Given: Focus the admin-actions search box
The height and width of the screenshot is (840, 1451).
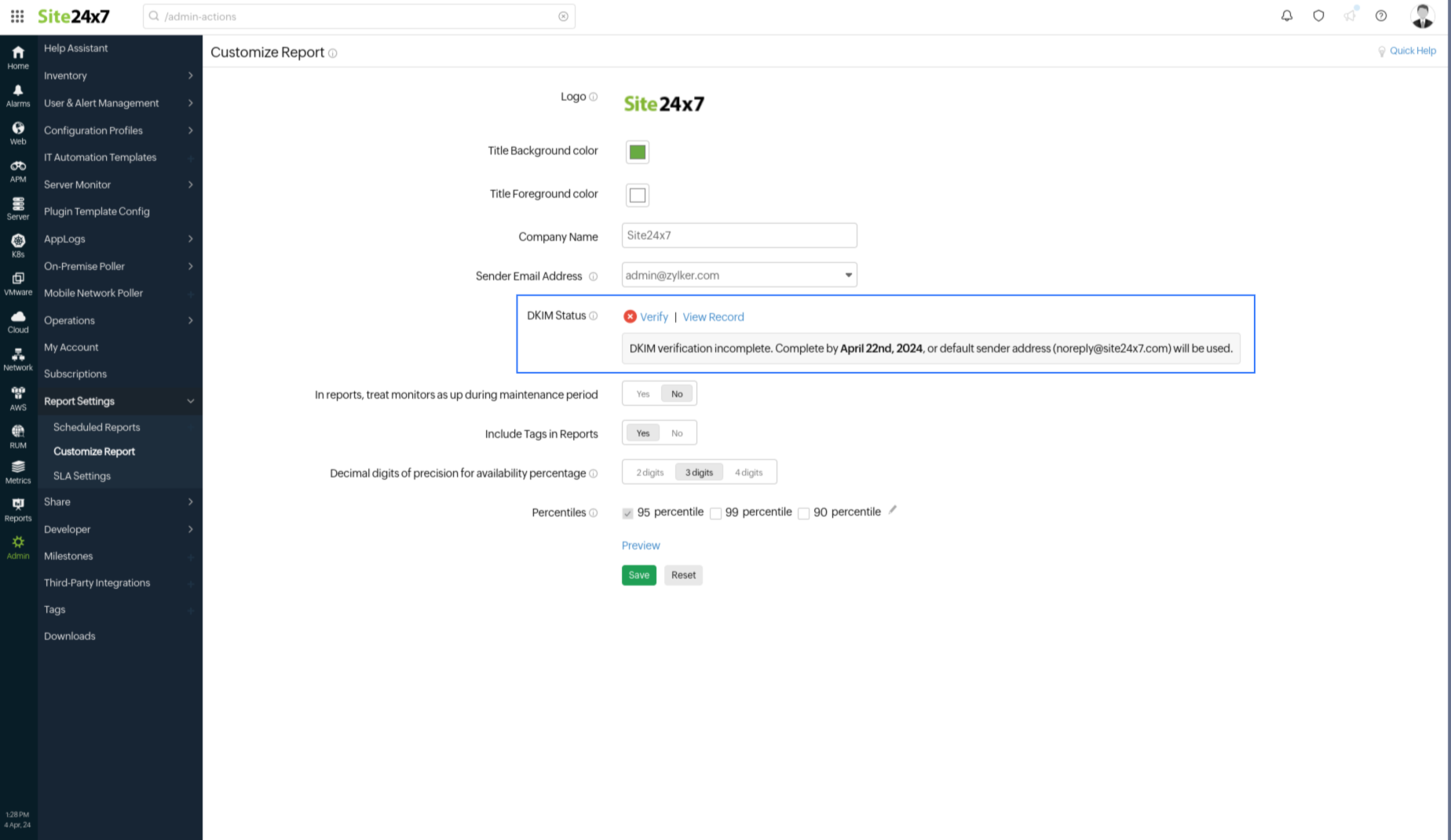Looking at the screenshot, I should coord(359,16).
